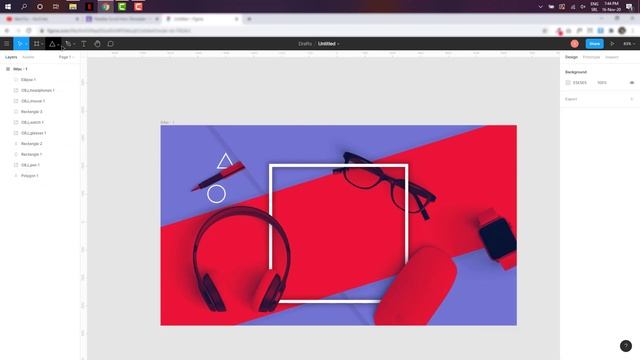Select the Polygon shape tool icon
Image resolution: width=640 pixels, height=360 pixels.
[52, 44]
